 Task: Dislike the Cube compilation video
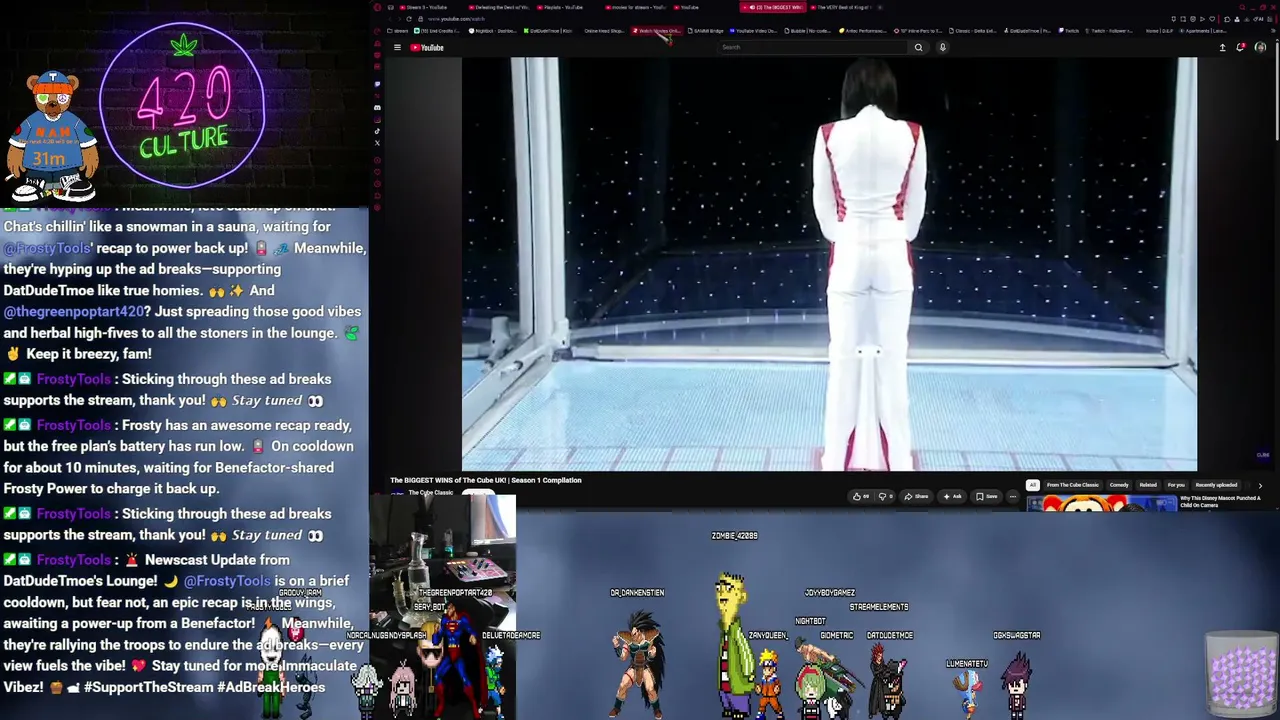tap(884, 496)
